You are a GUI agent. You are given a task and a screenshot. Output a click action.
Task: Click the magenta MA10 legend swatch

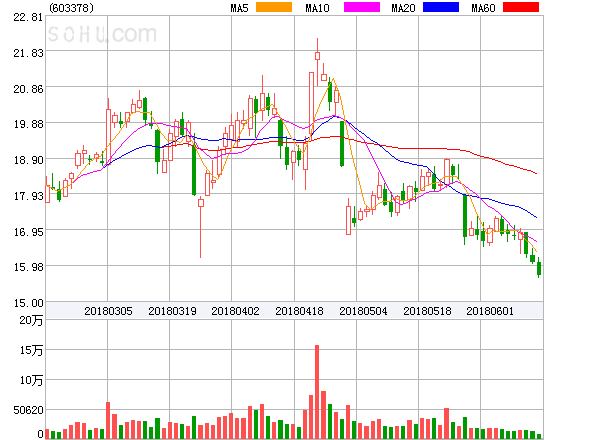tap(362, 7)
